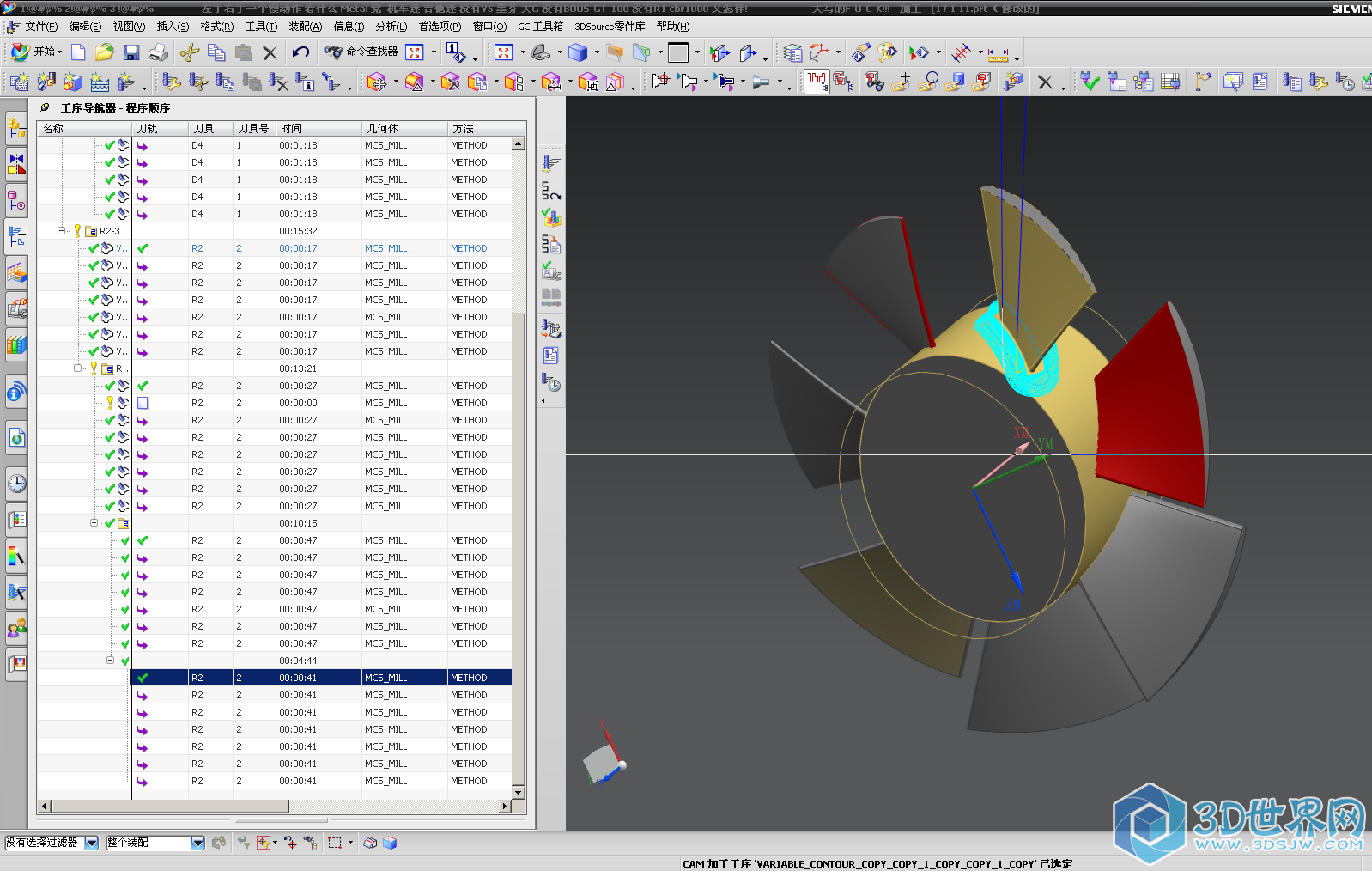Collapse the R2-3 program group
Screen dimensions: 1372x871
tap(62, 230)
